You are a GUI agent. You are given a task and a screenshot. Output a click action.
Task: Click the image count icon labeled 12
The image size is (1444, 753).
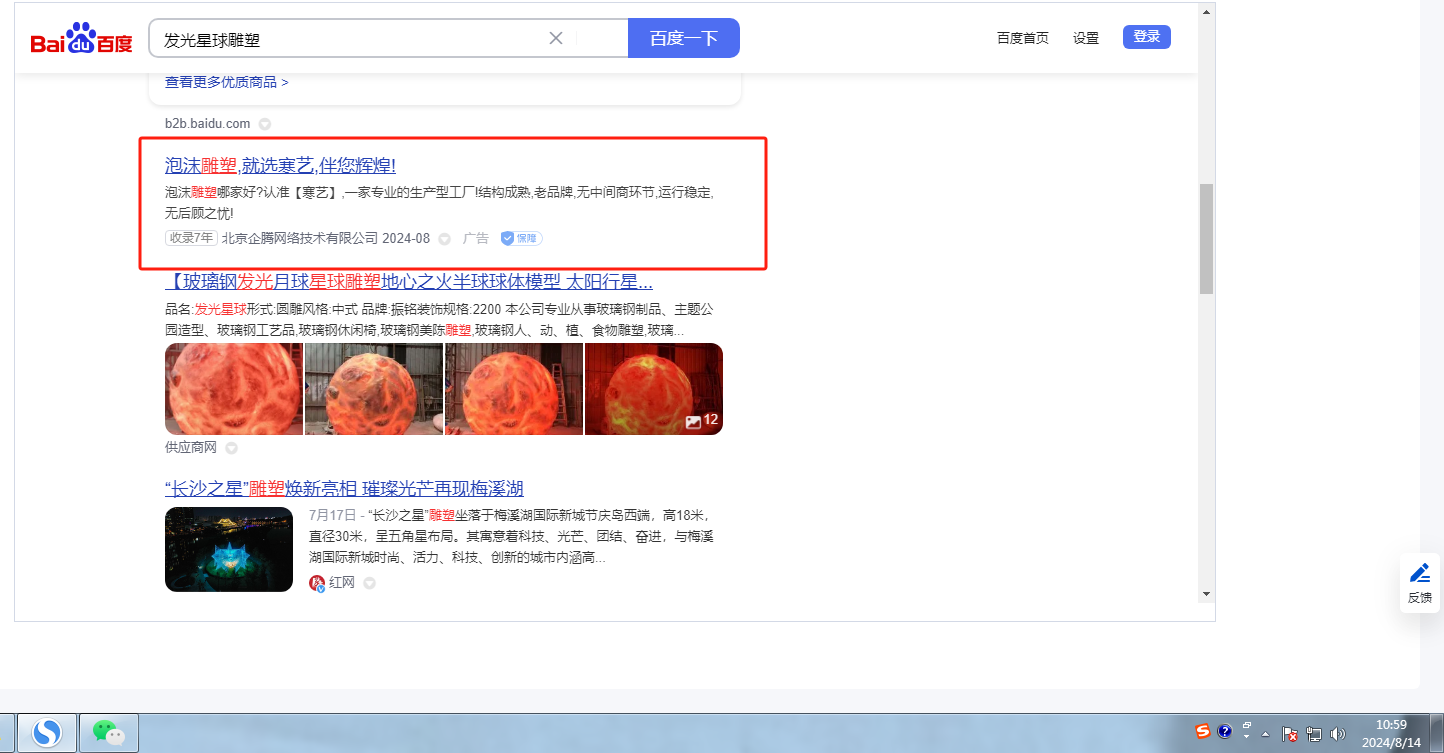tap(702, 421)
